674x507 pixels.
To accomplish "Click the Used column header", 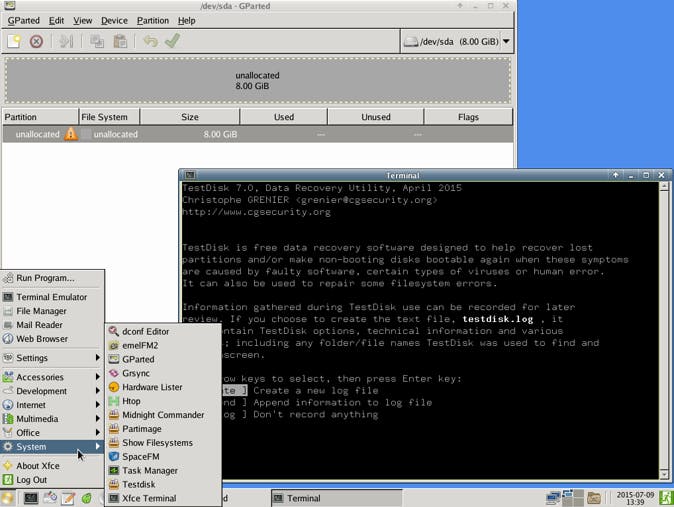I will coord(284,117).
